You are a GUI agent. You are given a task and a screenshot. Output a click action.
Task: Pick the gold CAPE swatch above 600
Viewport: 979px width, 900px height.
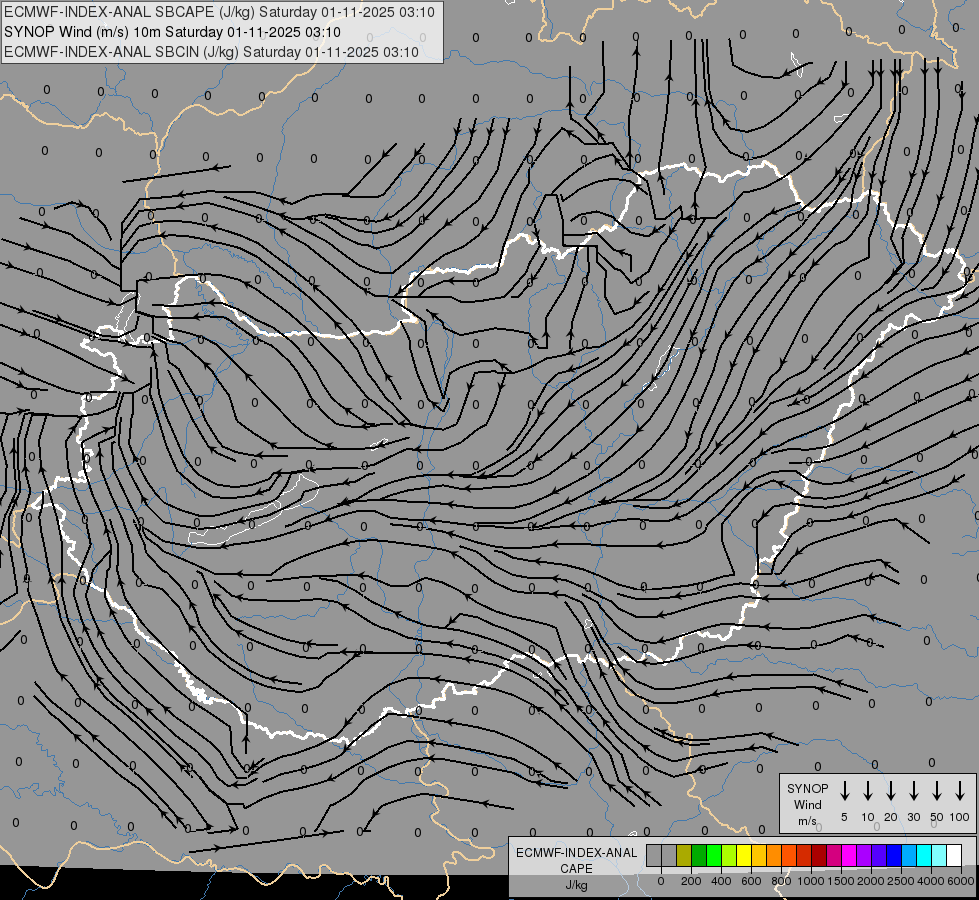point(759,856)
